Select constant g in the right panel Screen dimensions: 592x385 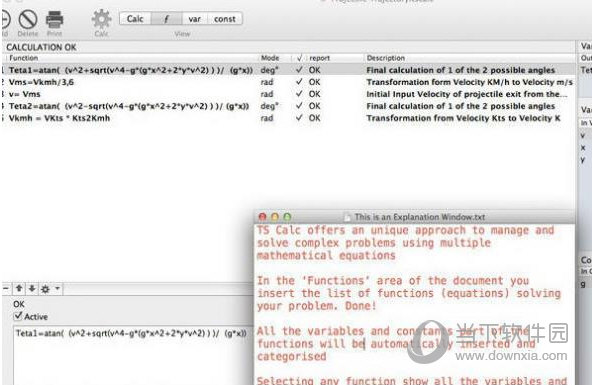tap(583, 284)
